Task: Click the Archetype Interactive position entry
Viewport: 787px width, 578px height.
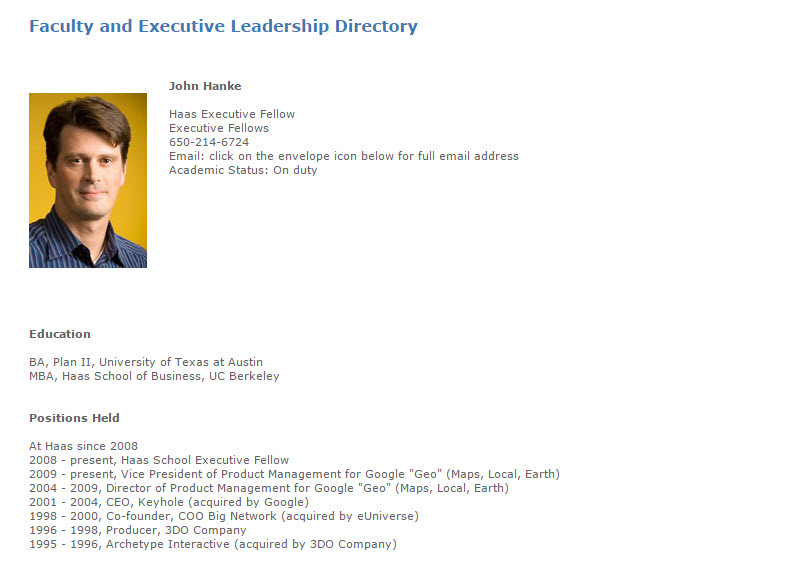Action: tap(213, 544)
